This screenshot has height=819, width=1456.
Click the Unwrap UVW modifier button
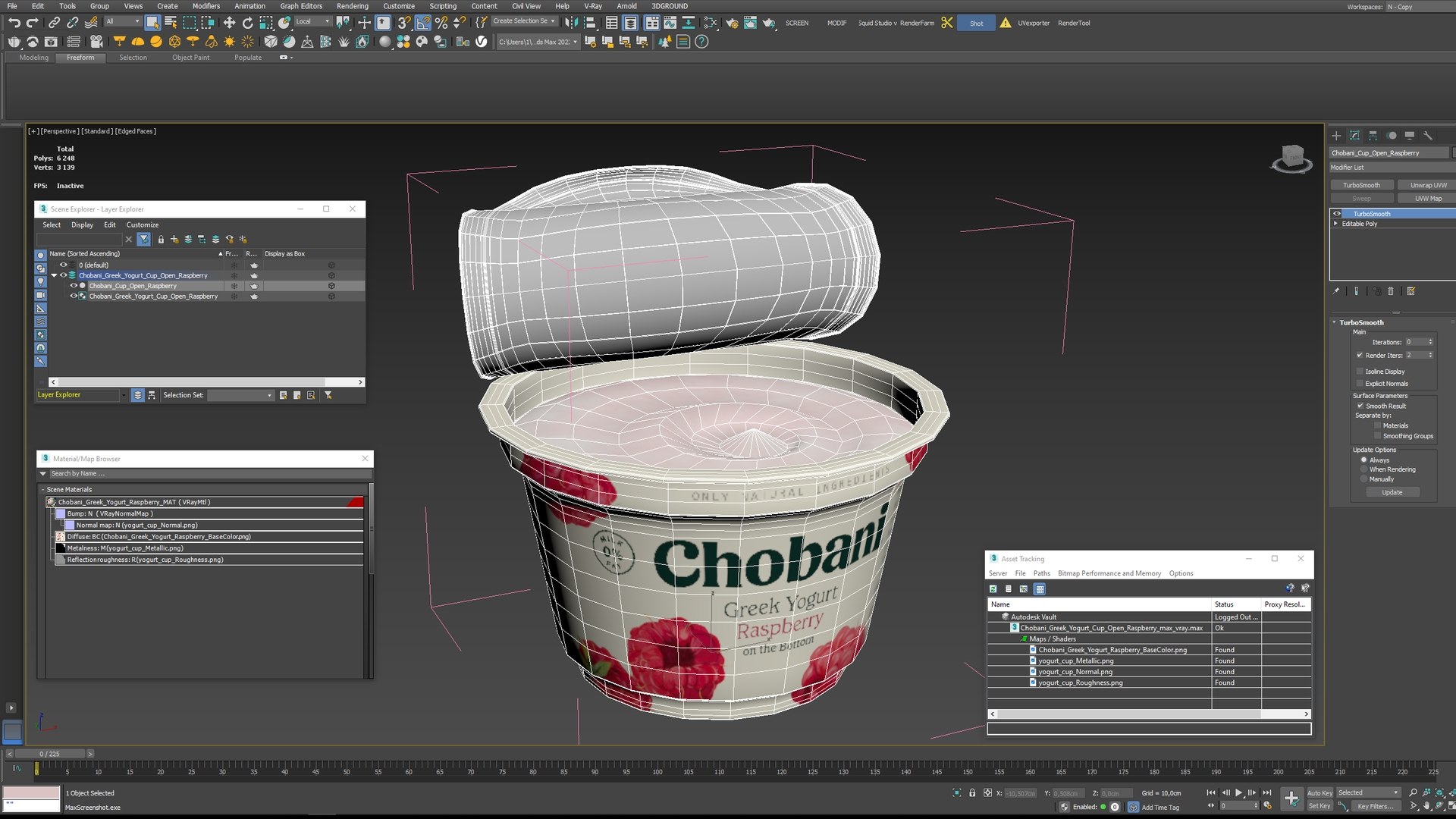[1428, 185]
